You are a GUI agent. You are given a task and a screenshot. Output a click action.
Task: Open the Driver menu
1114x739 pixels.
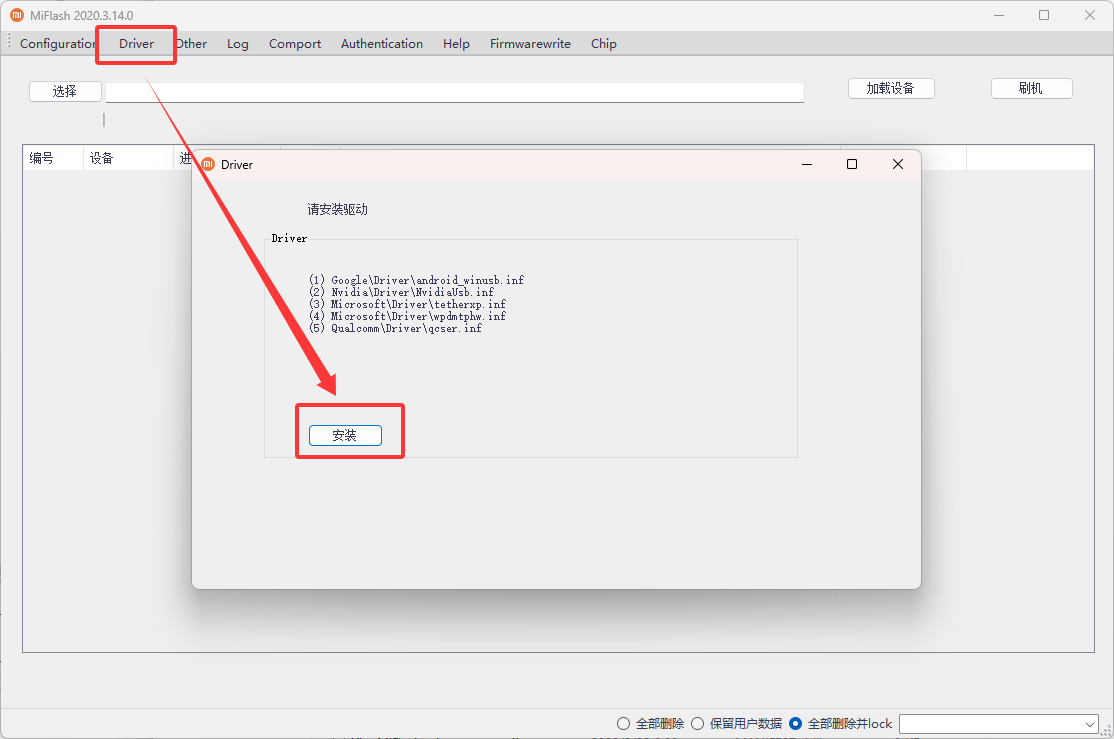coord(136,43)
